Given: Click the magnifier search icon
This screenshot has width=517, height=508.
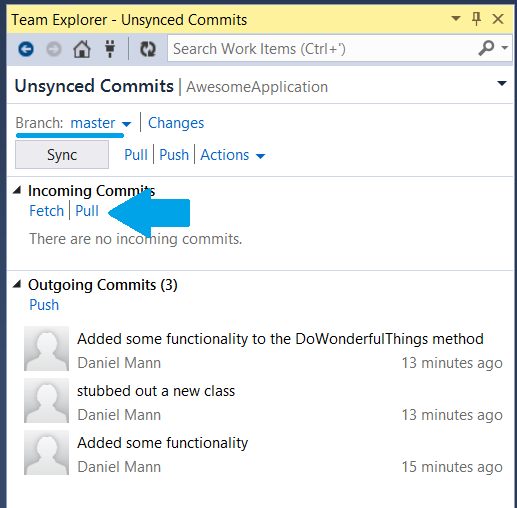Looking at the screenshot, I should click(x=486, y=48).
